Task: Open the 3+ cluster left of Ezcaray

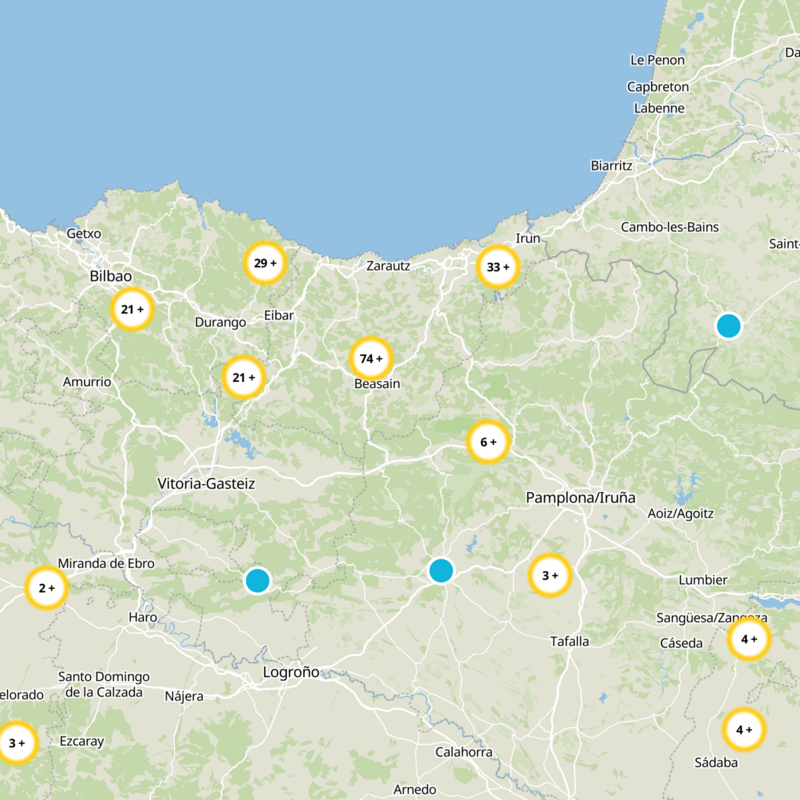Action: (x=17, y=743)
